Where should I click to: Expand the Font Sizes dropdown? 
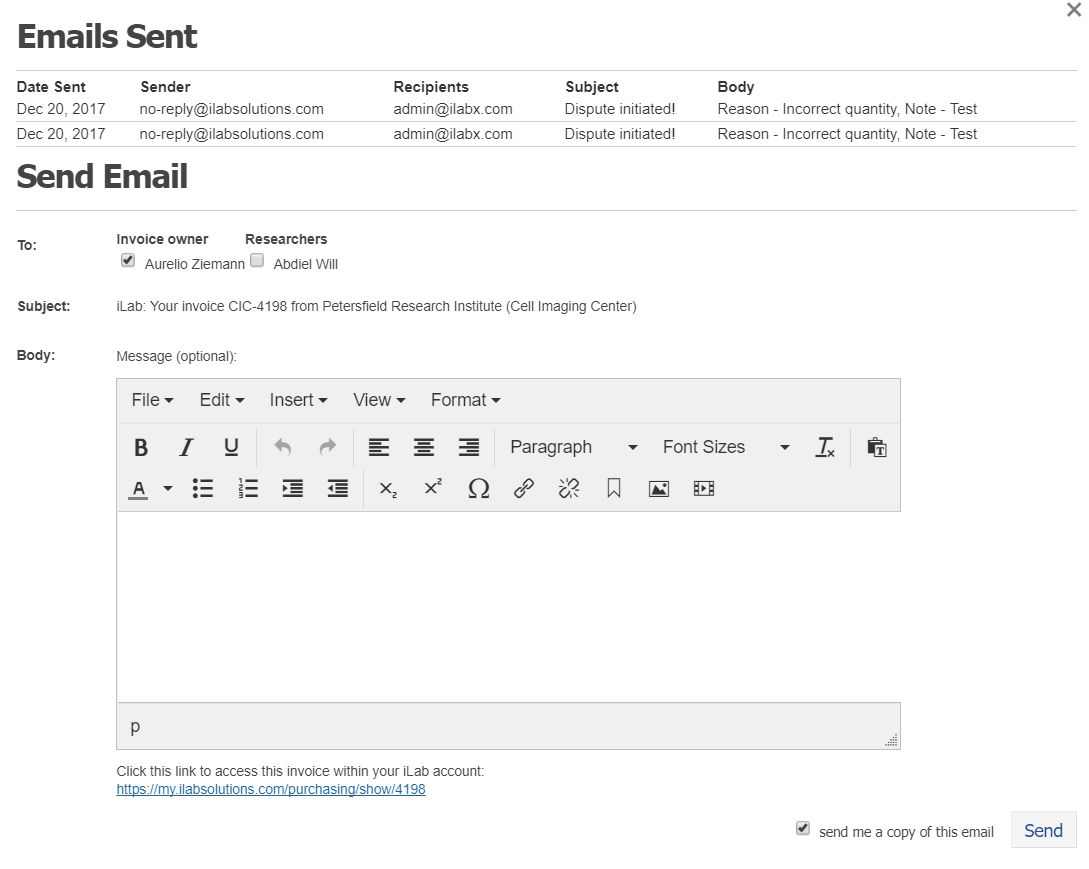pyautogui.click(x=725, y=447)
